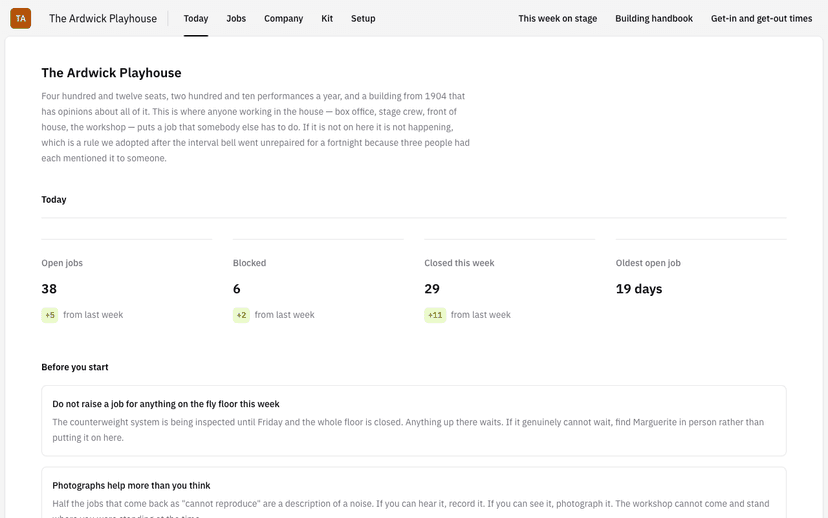Open the Setup tab
Screen dimensions: 828x518
tap(363, 18)
